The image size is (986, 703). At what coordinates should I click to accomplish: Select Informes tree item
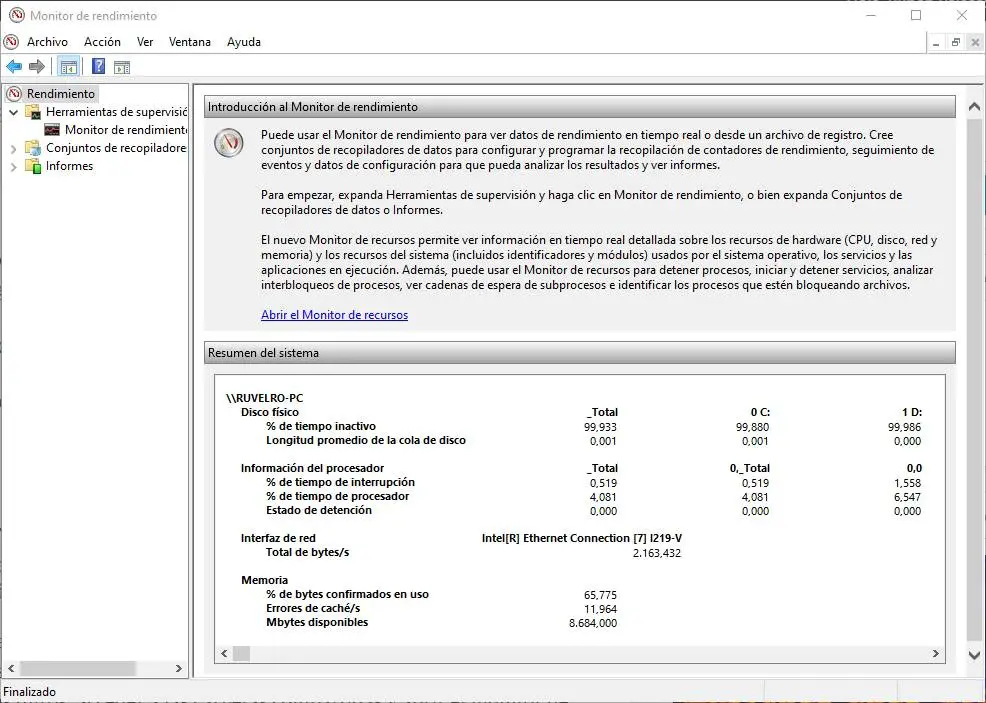pos(69,166)
